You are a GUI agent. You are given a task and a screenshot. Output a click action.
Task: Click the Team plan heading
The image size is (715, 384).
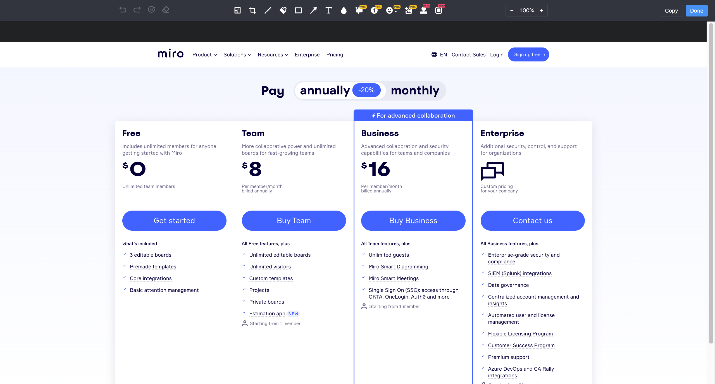tap(253, 133)
